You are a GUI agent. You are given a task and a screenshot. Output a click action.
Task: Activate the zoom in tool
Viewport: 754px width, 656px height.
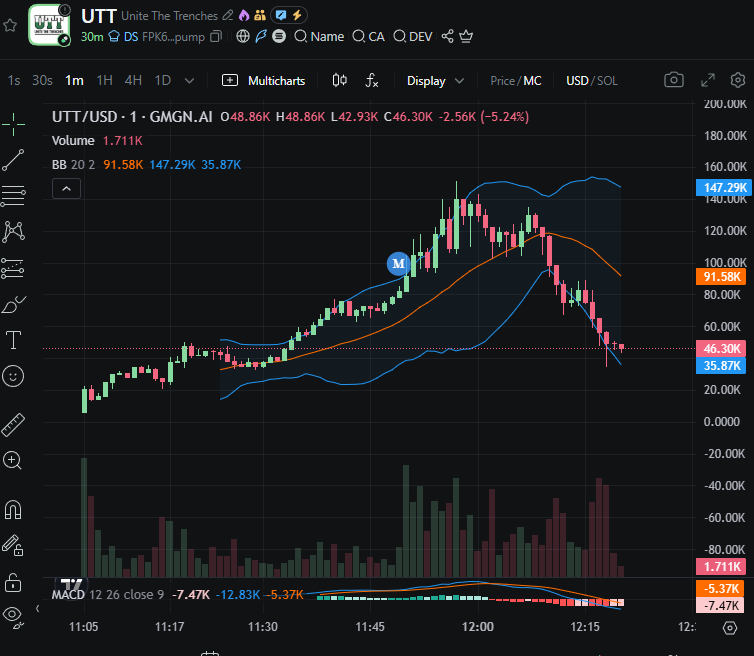click(x=13, y=461)
